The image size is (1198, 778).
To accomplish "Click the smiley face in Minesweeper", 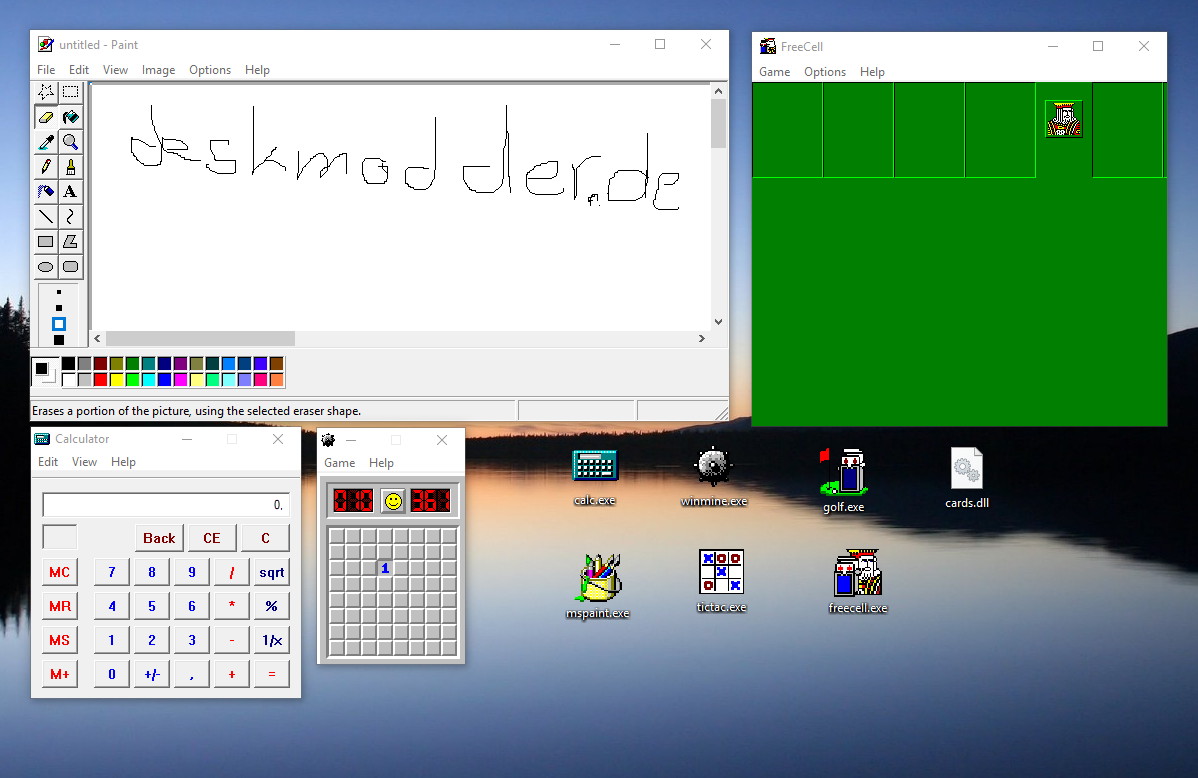I will click(x=393, y=501).
